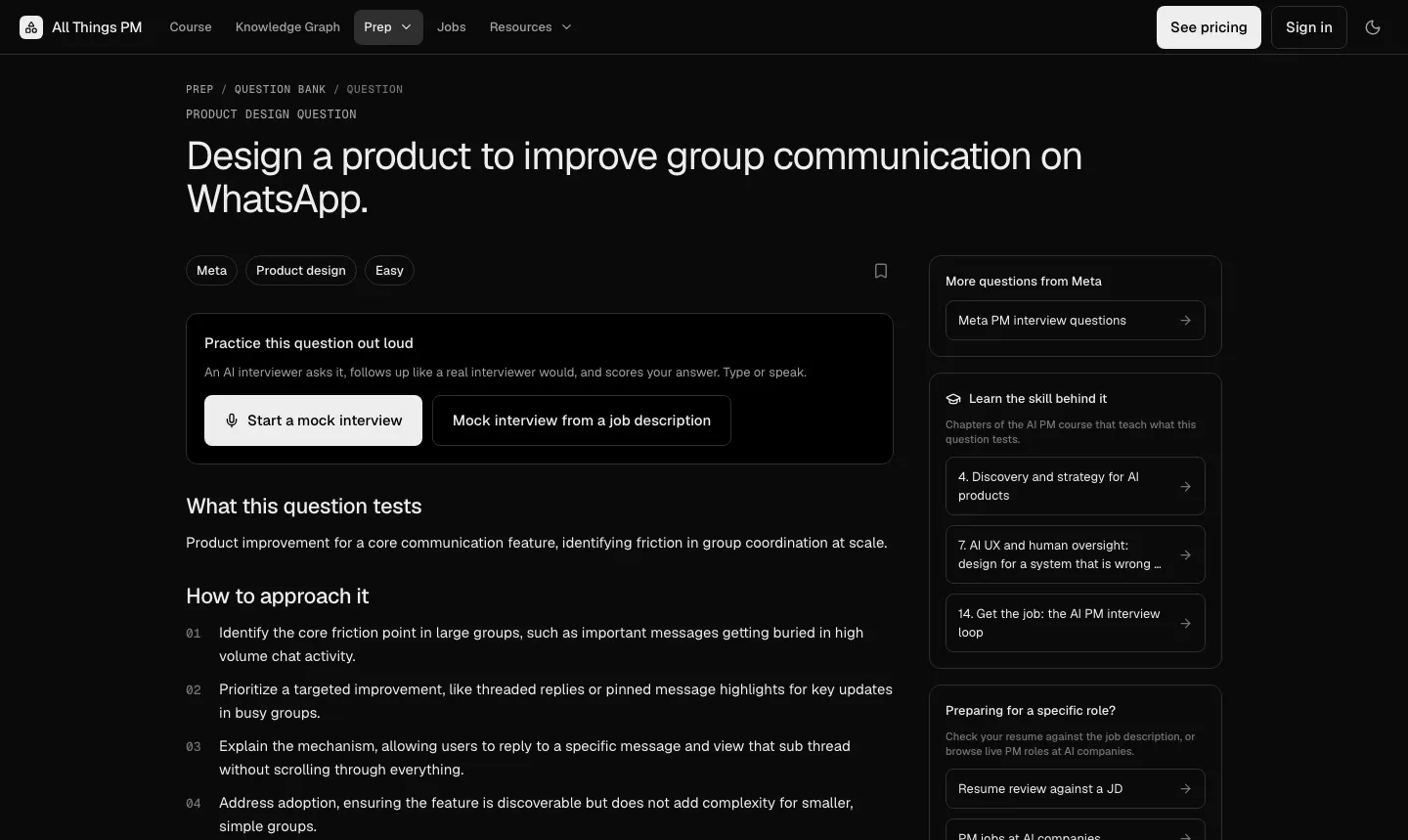This screenshot has width=1408, height=840.
Task: Click the arrow beside Meta PM interview questions
Action: tap(1185, 321)
